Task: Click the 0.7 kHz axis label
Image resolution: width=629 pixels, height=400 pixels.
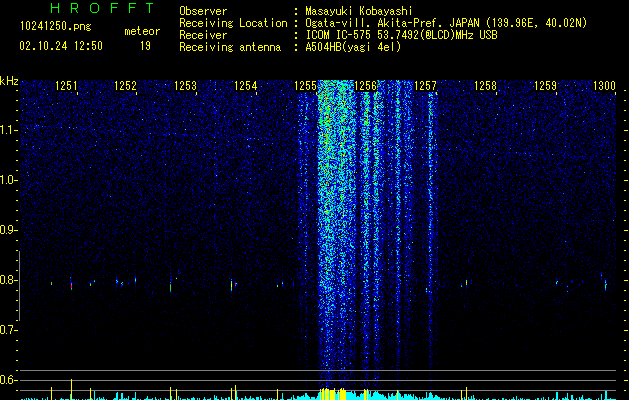Action: tap(8, 330)
